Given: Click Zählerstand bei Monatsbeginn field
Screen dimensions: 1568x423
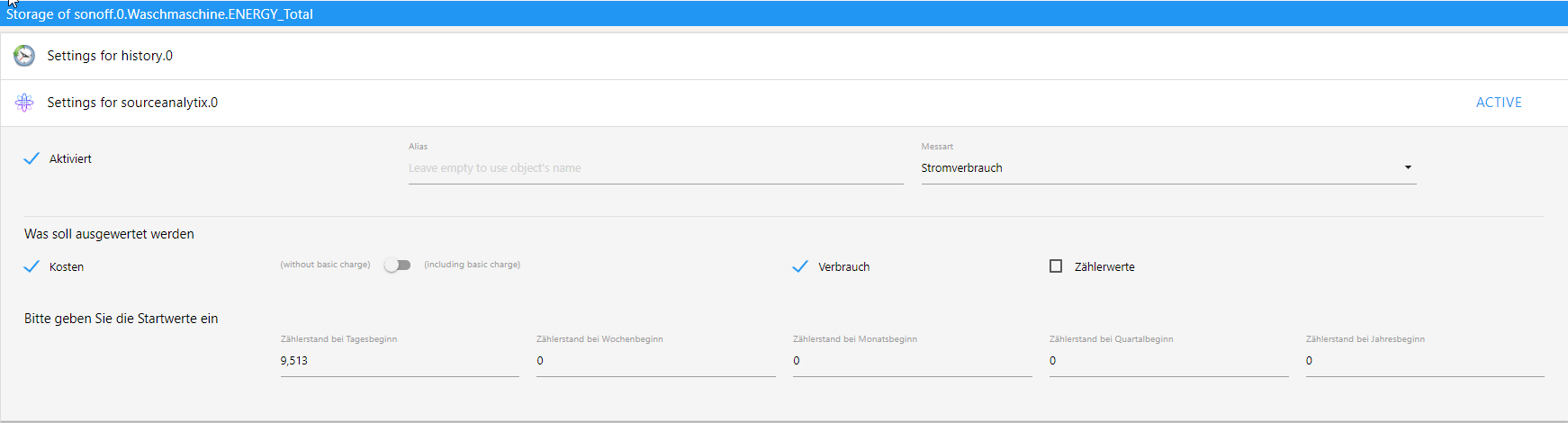Looking at the screenshot, I should (912, 361).
